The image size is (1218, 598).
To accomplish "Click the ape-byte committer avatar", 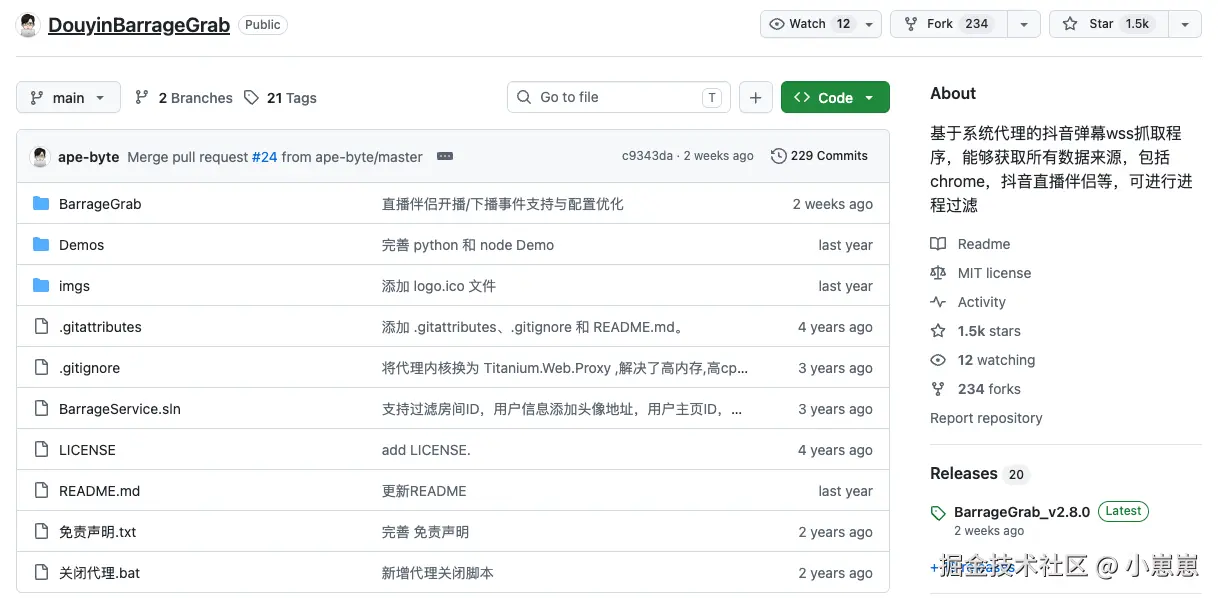I will pos(40,156).
